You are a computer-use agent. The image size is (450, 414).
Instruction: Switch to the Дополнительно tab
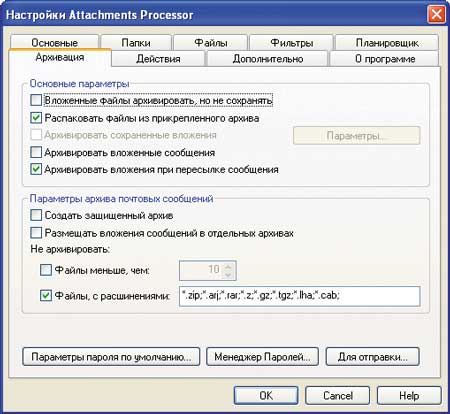tap(268, 59)
